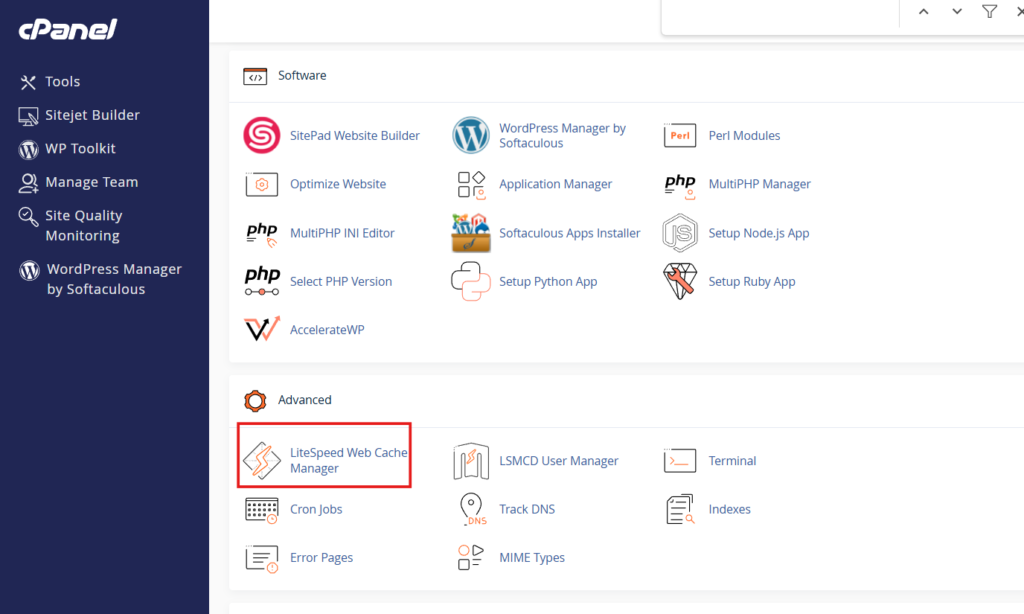Image resolution: width=1024 pixels, height=614 pixels.
Task: Click WordPress Manager icon in Software section
Action: coord(471,135)
